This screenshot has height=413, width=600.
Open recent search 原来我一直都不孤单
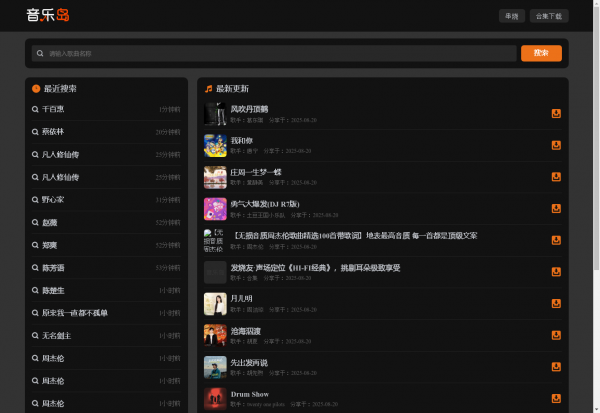coord(74,313)
